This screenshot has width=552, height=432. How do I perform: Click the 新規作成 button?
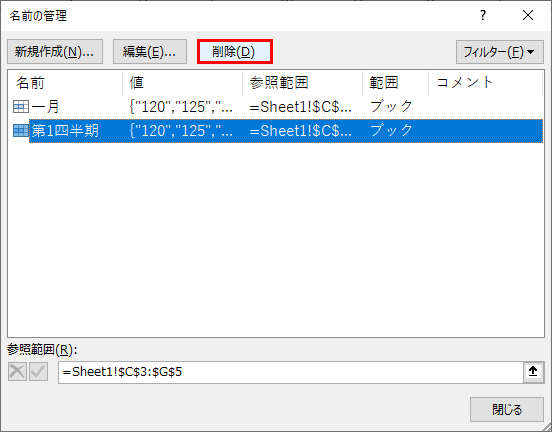[55, 52]
